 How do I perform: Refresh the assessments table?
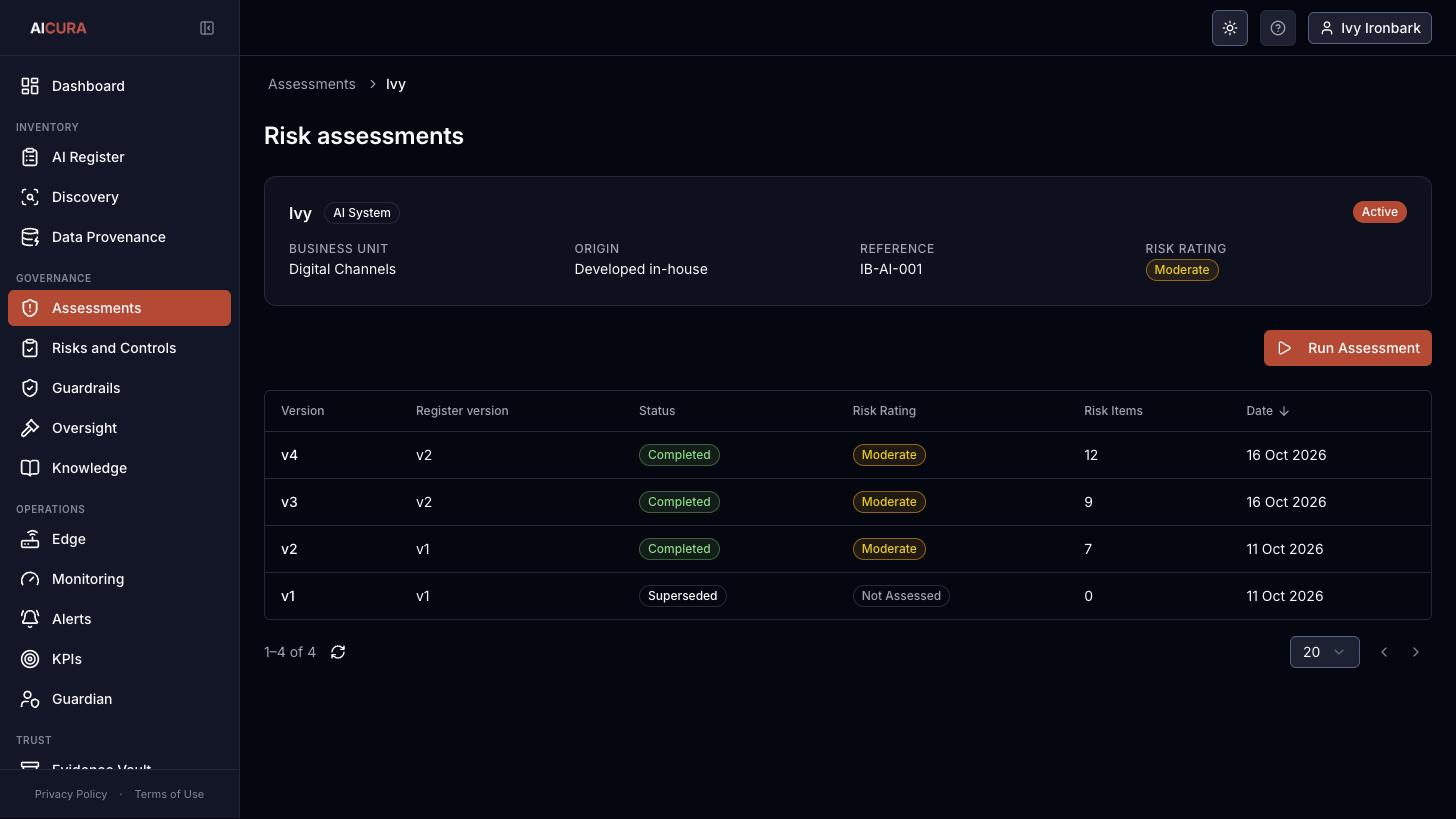pyautogui.click(x=338, y=652)
